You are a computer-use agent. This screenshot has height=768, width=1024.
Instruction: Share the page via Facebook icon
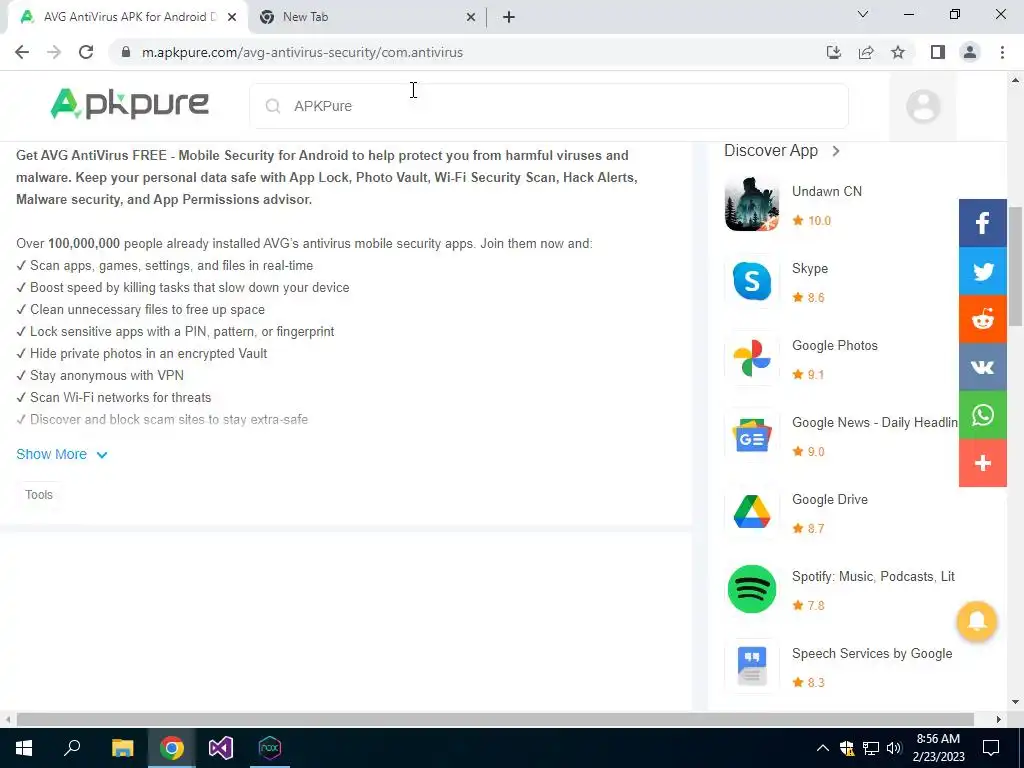coord(982,223)
